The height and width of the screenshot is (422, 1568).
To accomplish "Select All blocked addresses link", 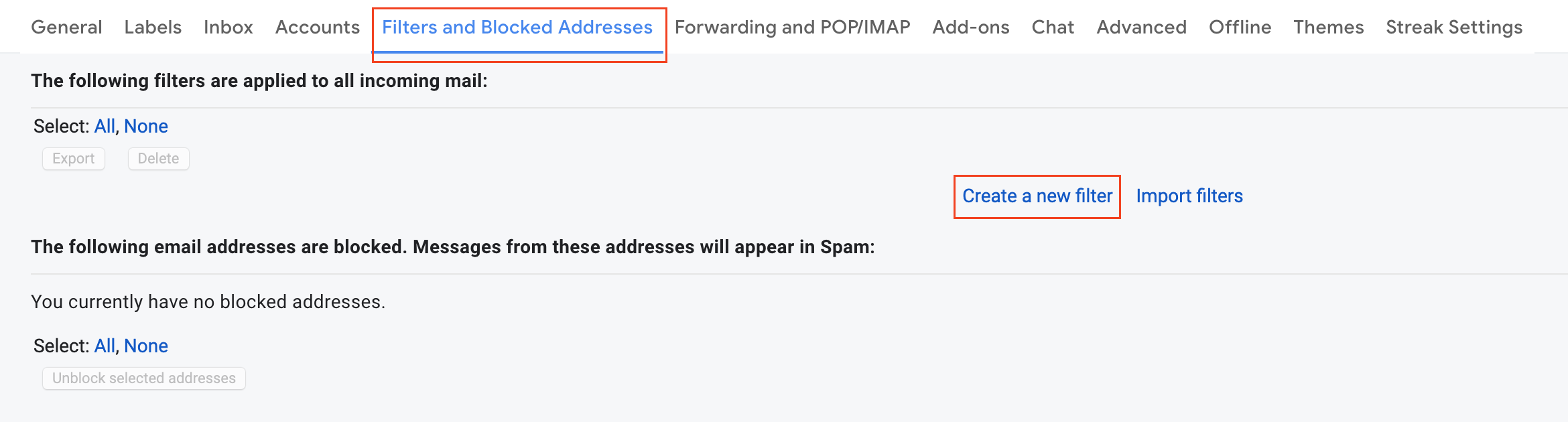I will click(105, 346).
